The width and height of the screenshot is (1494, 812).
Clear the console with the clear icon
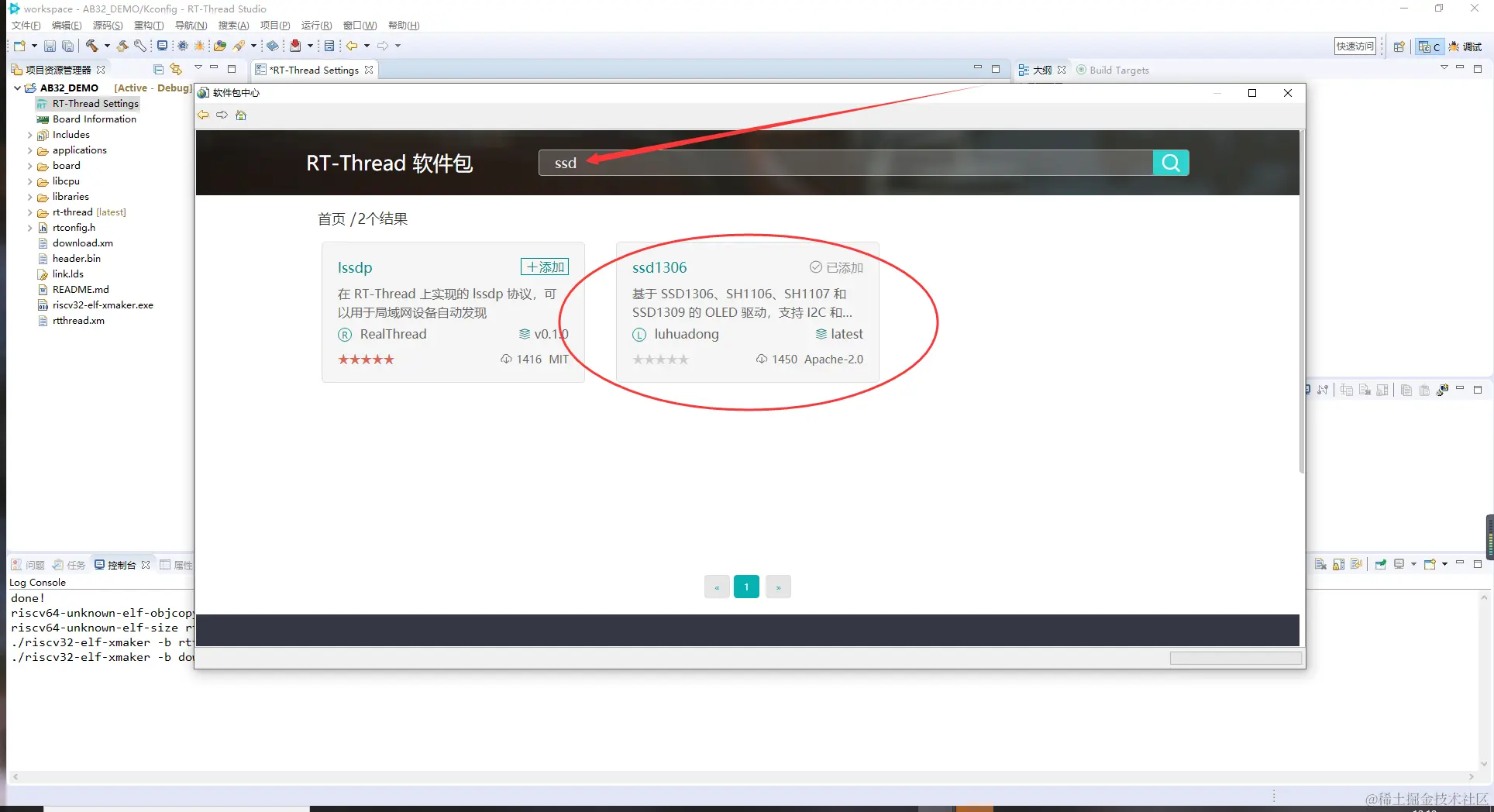click(x=1320, y=564)
